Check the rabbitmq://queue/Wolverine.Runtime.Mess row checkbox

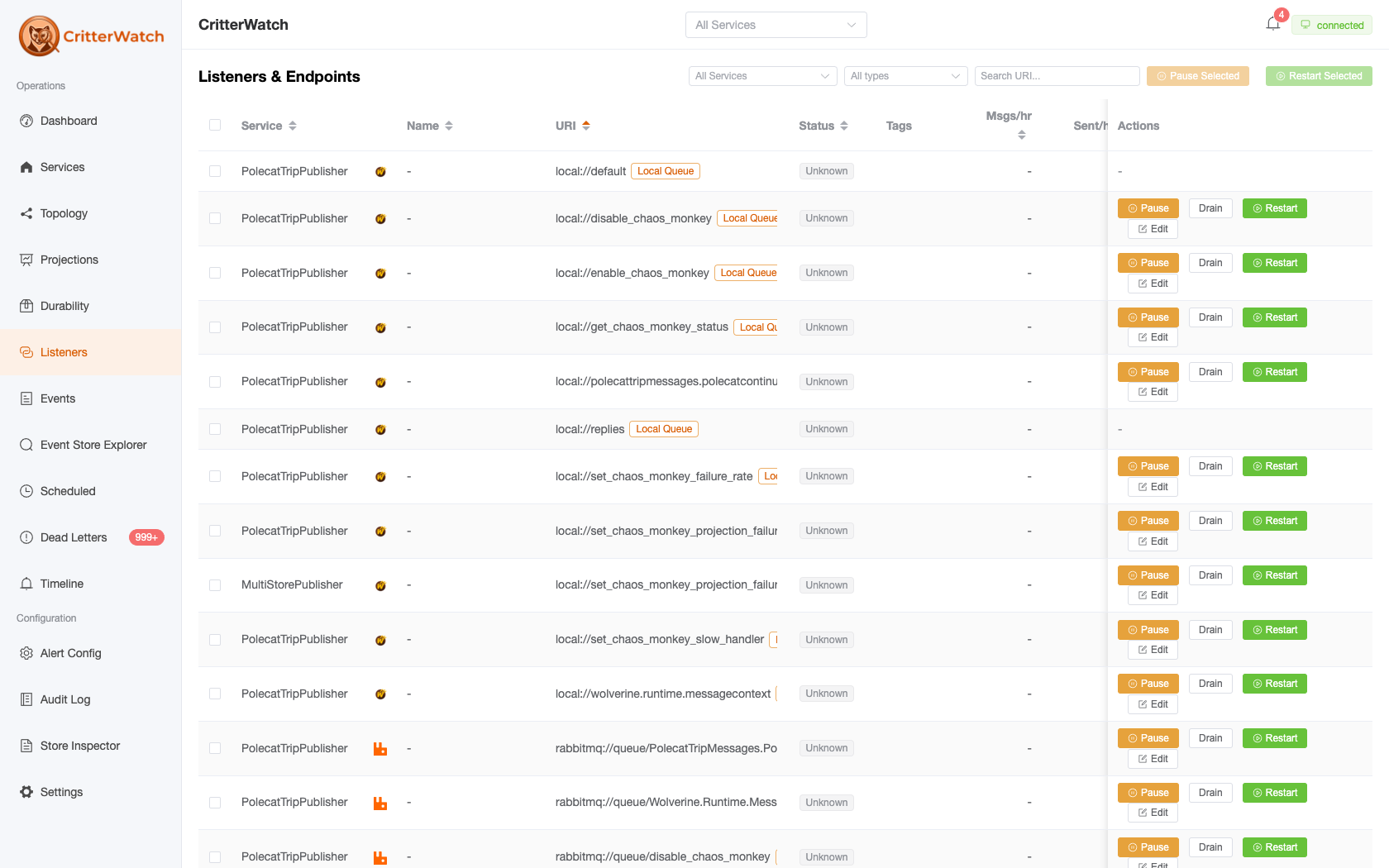pyautogui.click(x=215, y=803)
